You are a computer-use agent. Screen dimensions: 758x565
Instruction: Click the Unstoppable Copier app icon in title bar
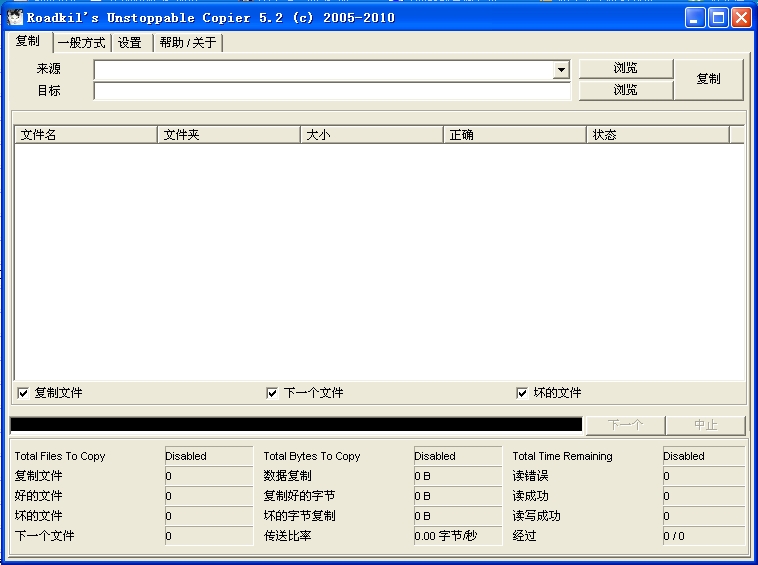[15, 18]
